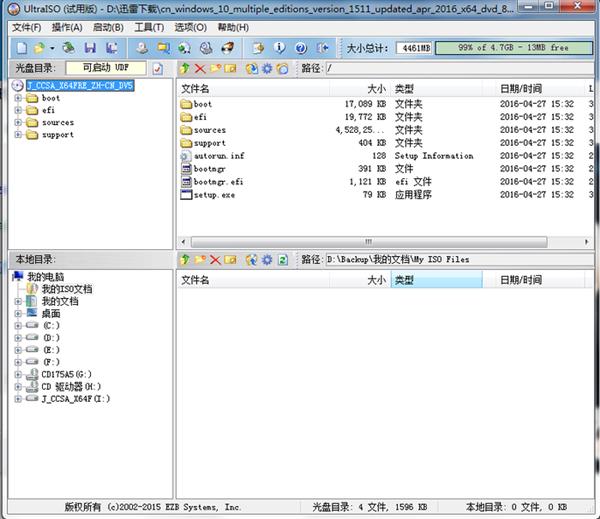The image size is (600, 519).
Task: Expand the sources folder in ISO tree
Action: tap(18, 123)
